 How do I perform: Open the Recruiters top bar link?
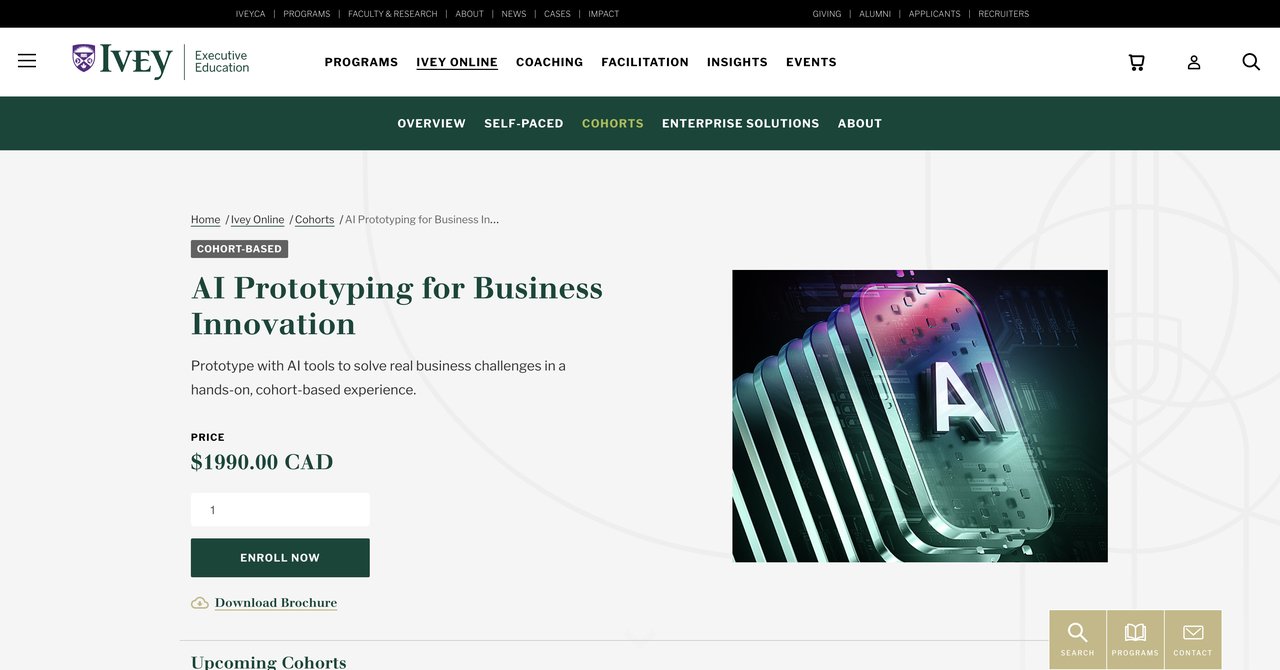pyautogui.click(x=1003, y=14)
